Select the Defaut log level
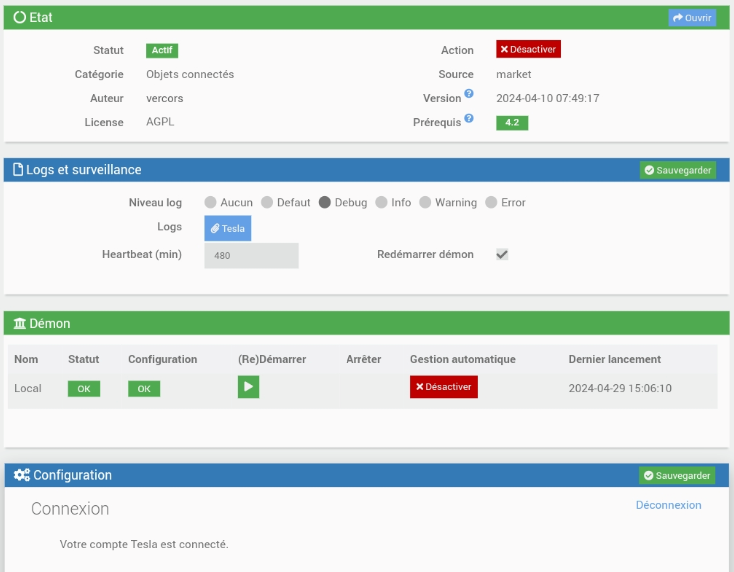The image size is (734, 572). pyautogui.click(x=267, y=202)
